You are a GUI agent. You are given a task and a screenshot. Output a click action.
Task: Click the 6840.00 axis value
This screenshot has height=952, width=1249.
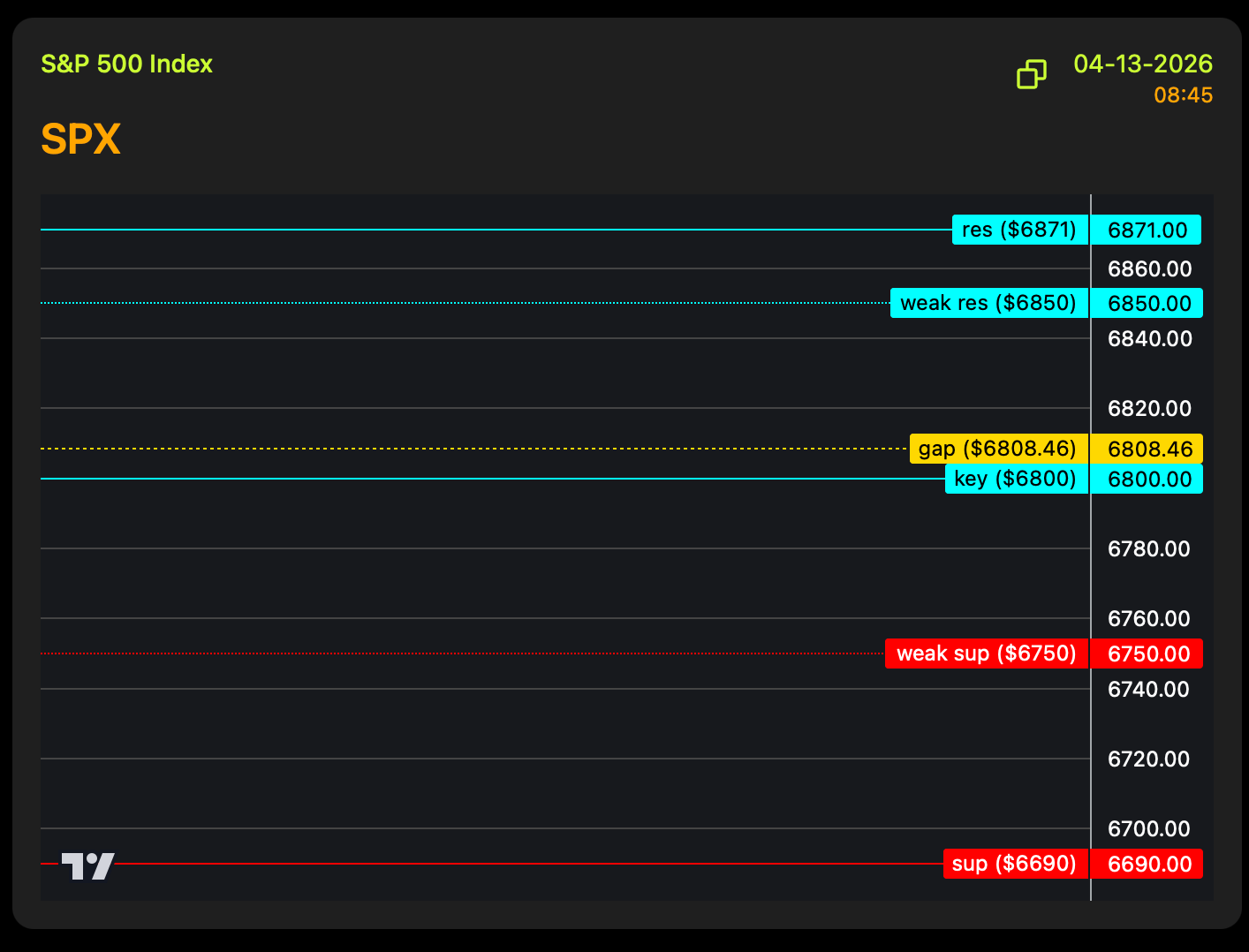(1150, 338)
